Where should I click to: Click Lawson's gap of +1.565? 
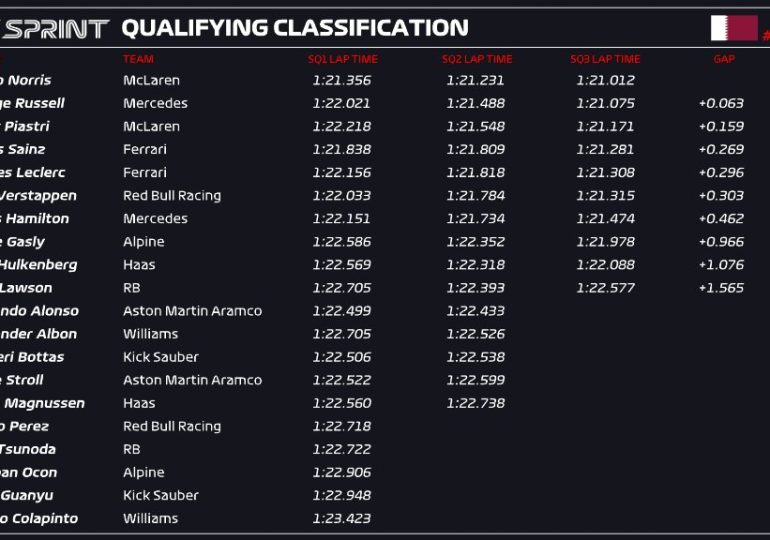click(x=721, y=288)
